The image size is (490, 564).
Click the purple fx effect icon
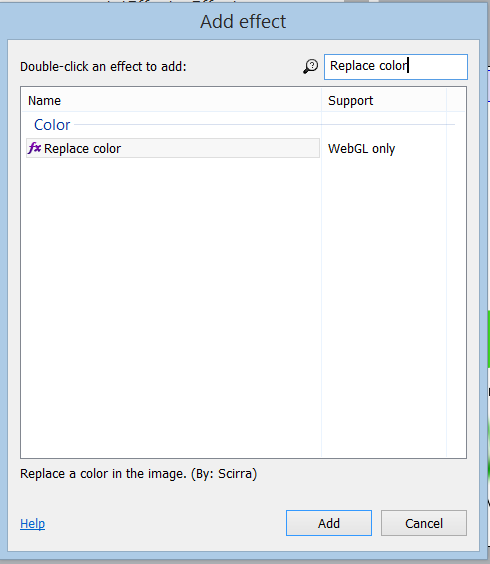pos(35,148)
